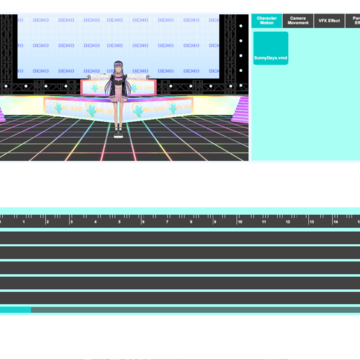Select the VFX Effect tab

tap(329, 21)
